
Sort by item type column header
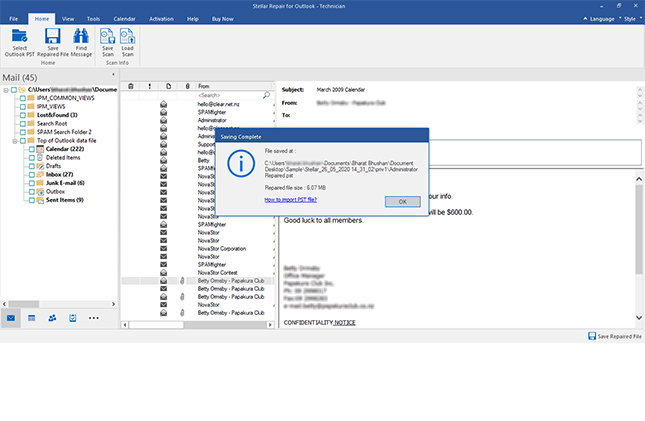(x=169, y=86)
